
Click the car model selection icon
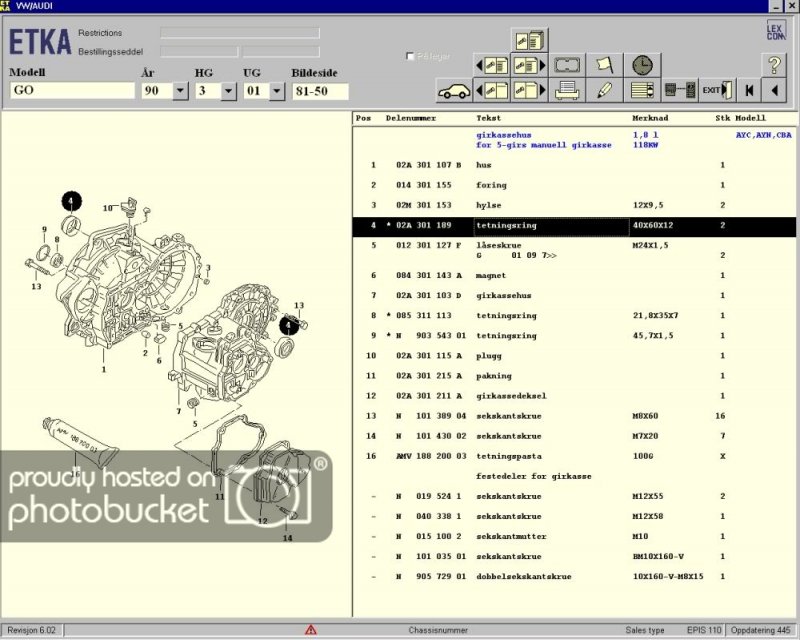click(454, 90)
